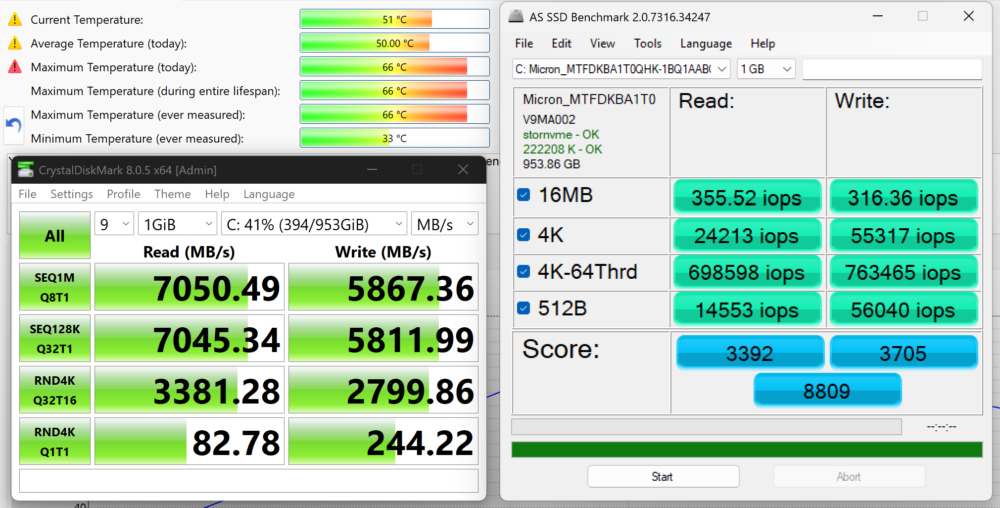This screenshot has height=508, width=1000.
Task: Click the 3381.28 RND4K Q32T16 read result
Action: pos(189,390)
